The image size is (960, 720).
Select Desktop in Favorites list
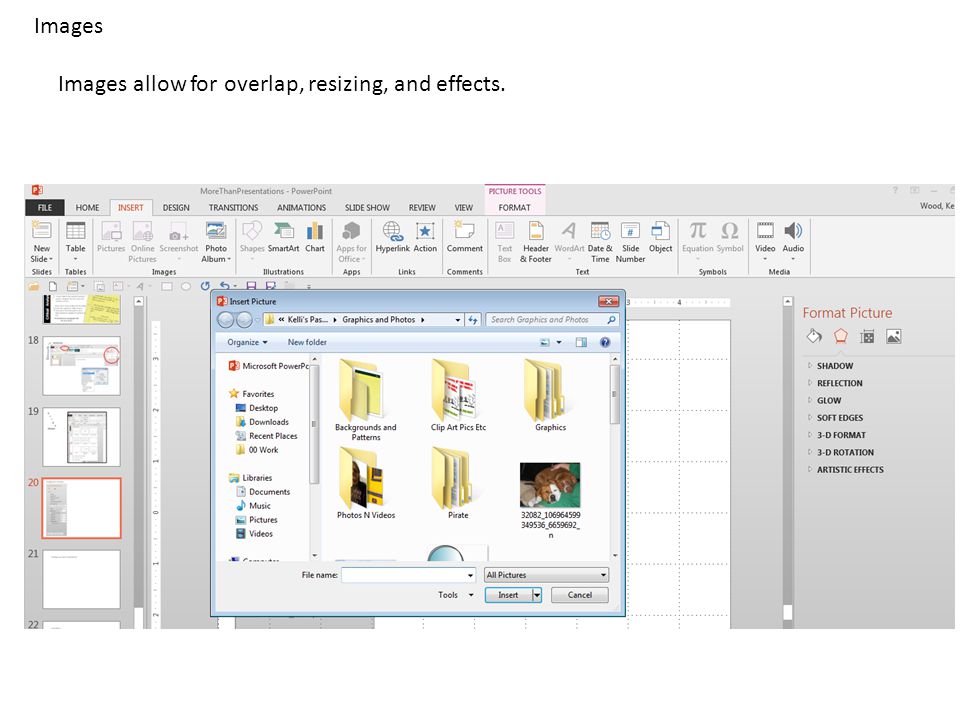click(257, 408)
